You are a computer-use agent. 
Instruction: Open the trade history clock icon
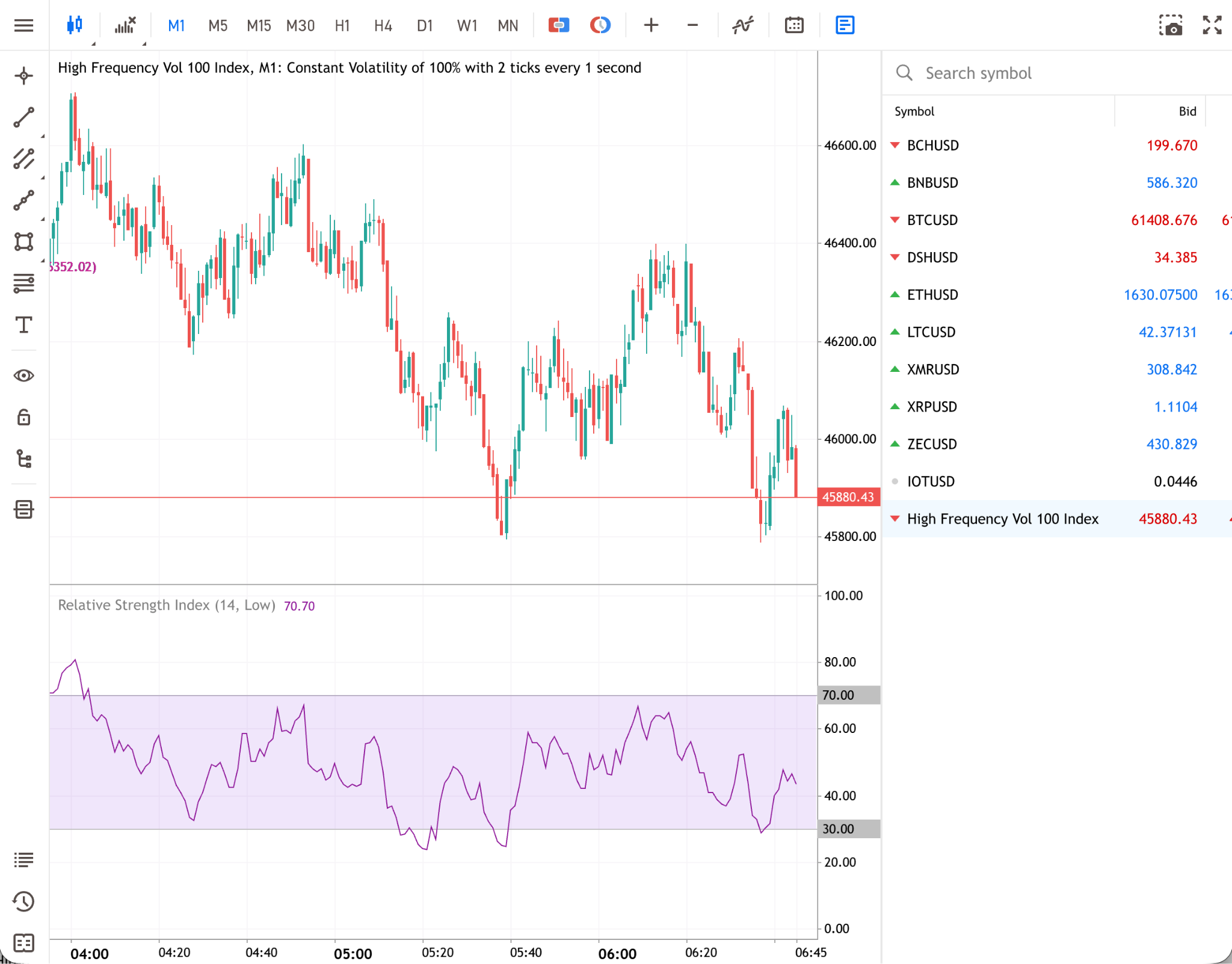pyautogui.click(x=24, y=901)
